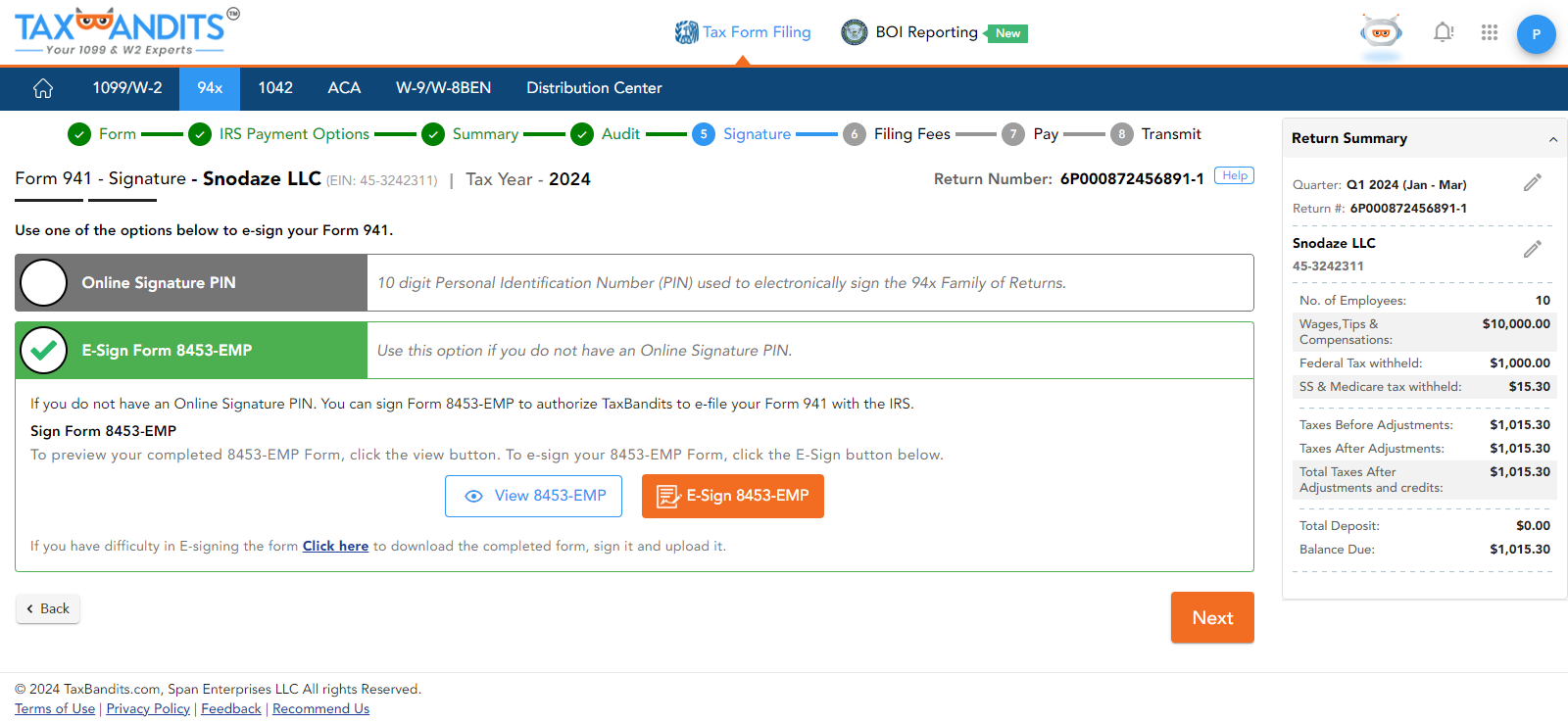Click the Filing Fees step label
This screenshot has width=1568, height=724.
[912, 134]
